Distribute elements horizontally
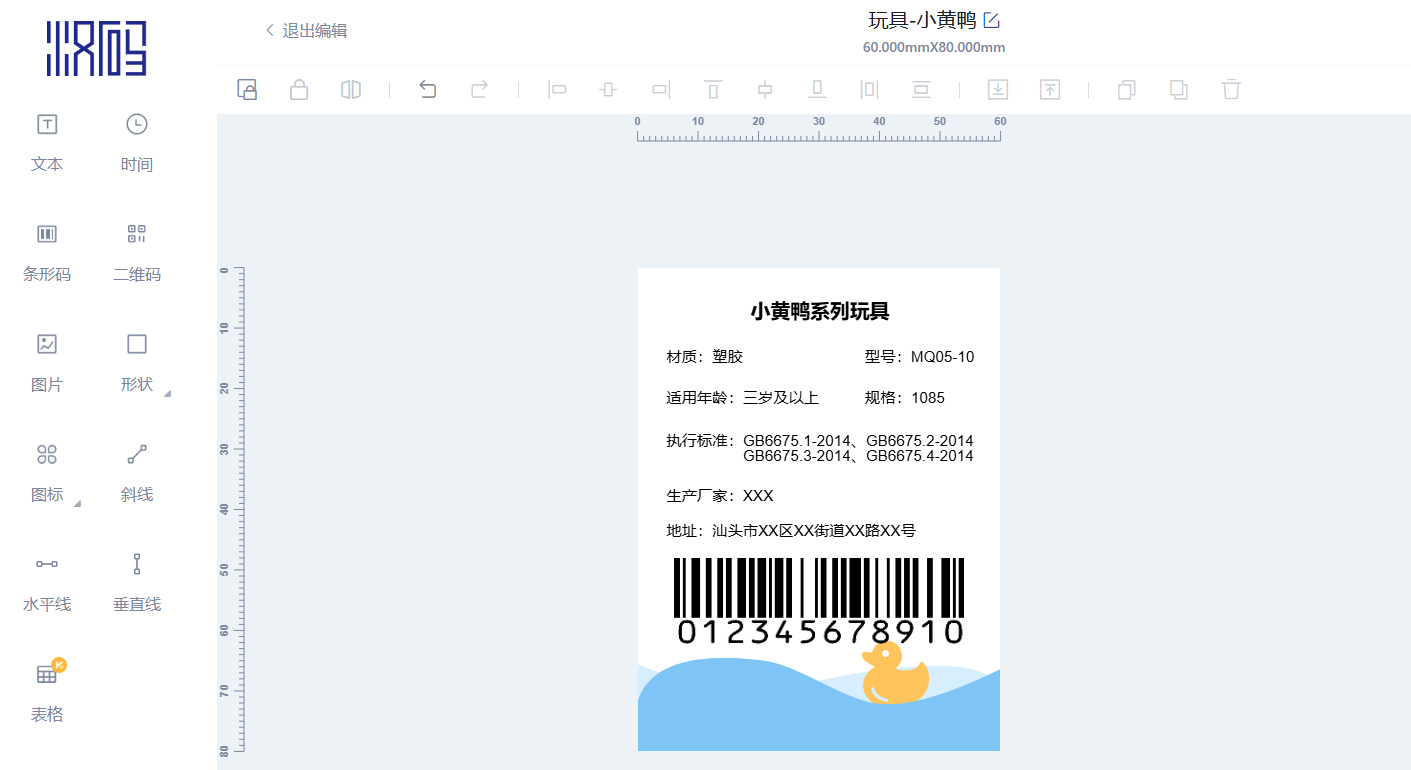Screen dimensions: 1411x770 pyautogui.click(x=869, y=90)
